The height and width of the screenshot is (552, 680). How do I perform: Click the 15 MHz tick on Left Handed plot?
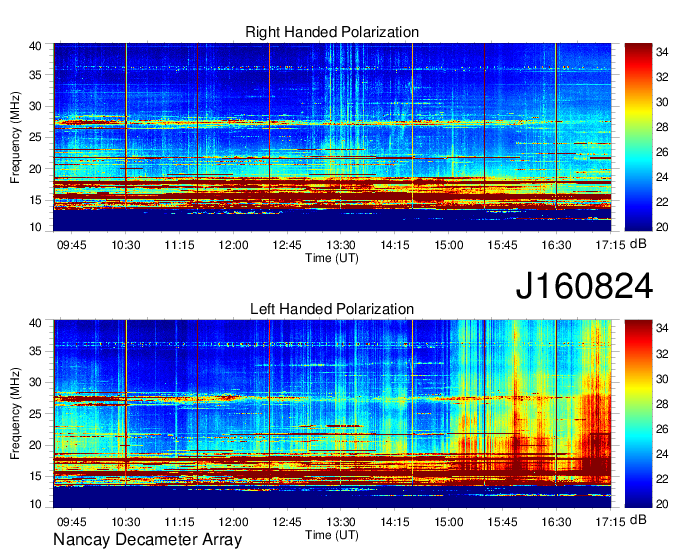pos(35,477)
